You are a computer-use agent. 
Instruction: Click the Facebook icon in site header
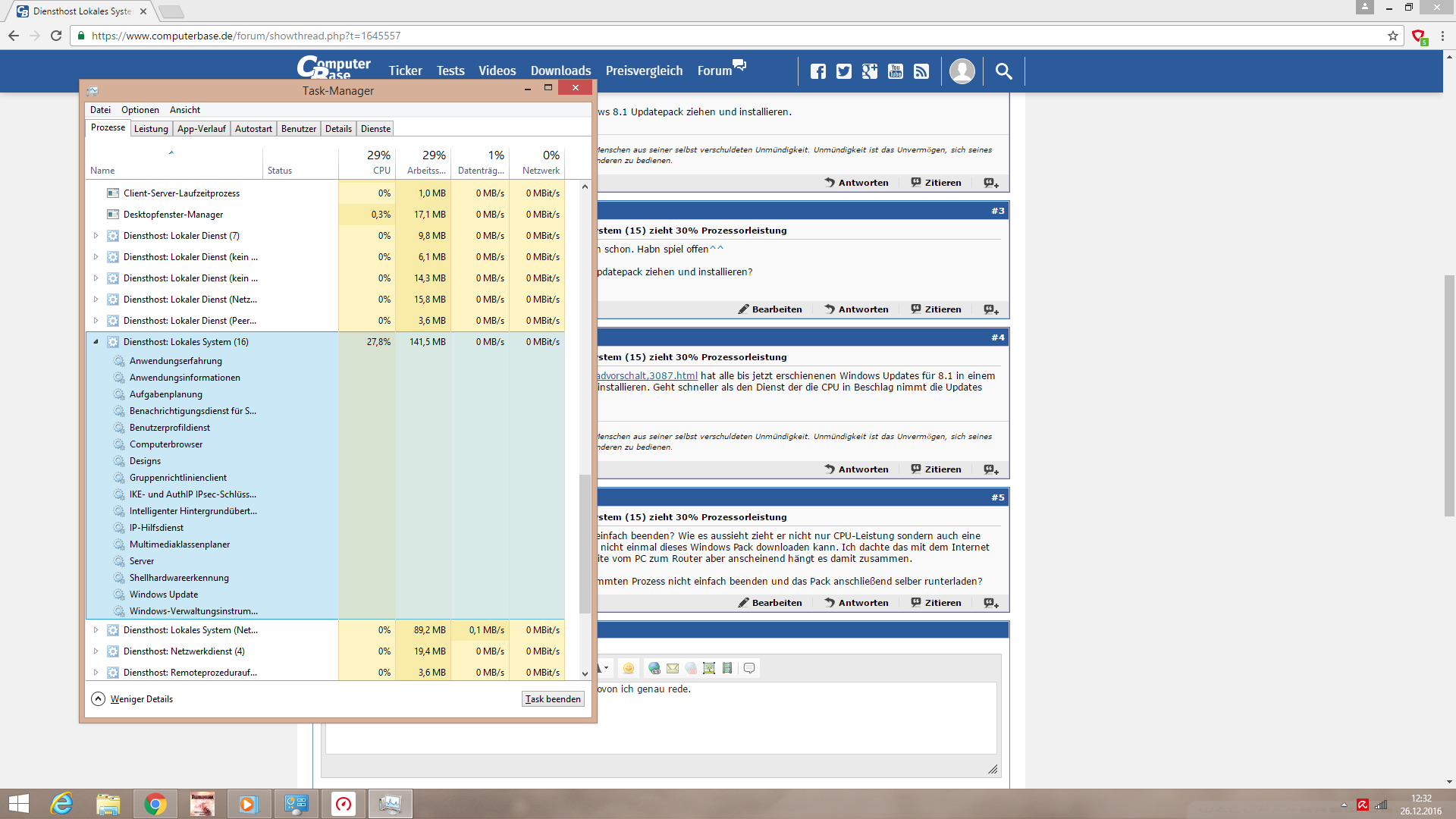817,71
